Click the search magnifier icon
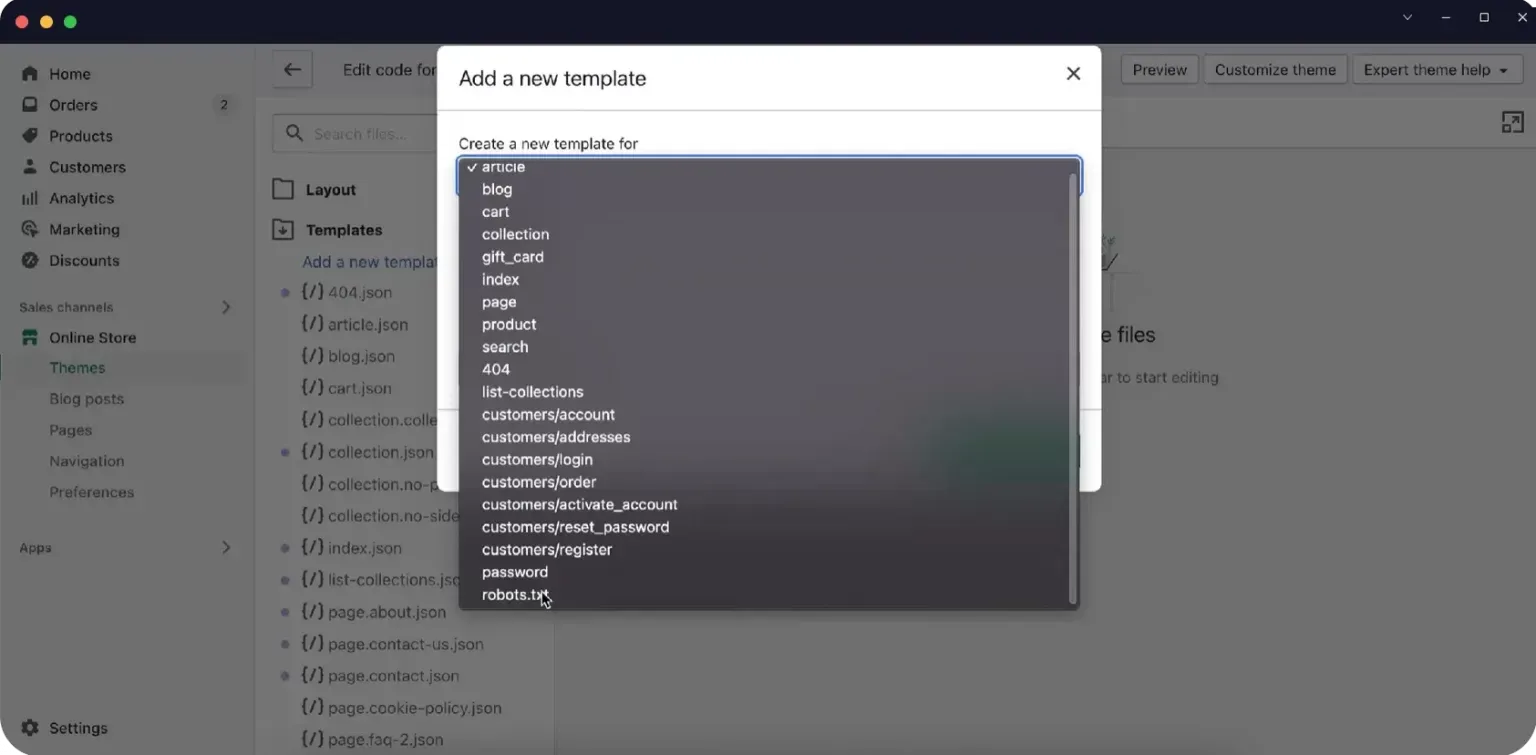Image resolution: width=1536 pixels, height=755 pixels. 294,133
